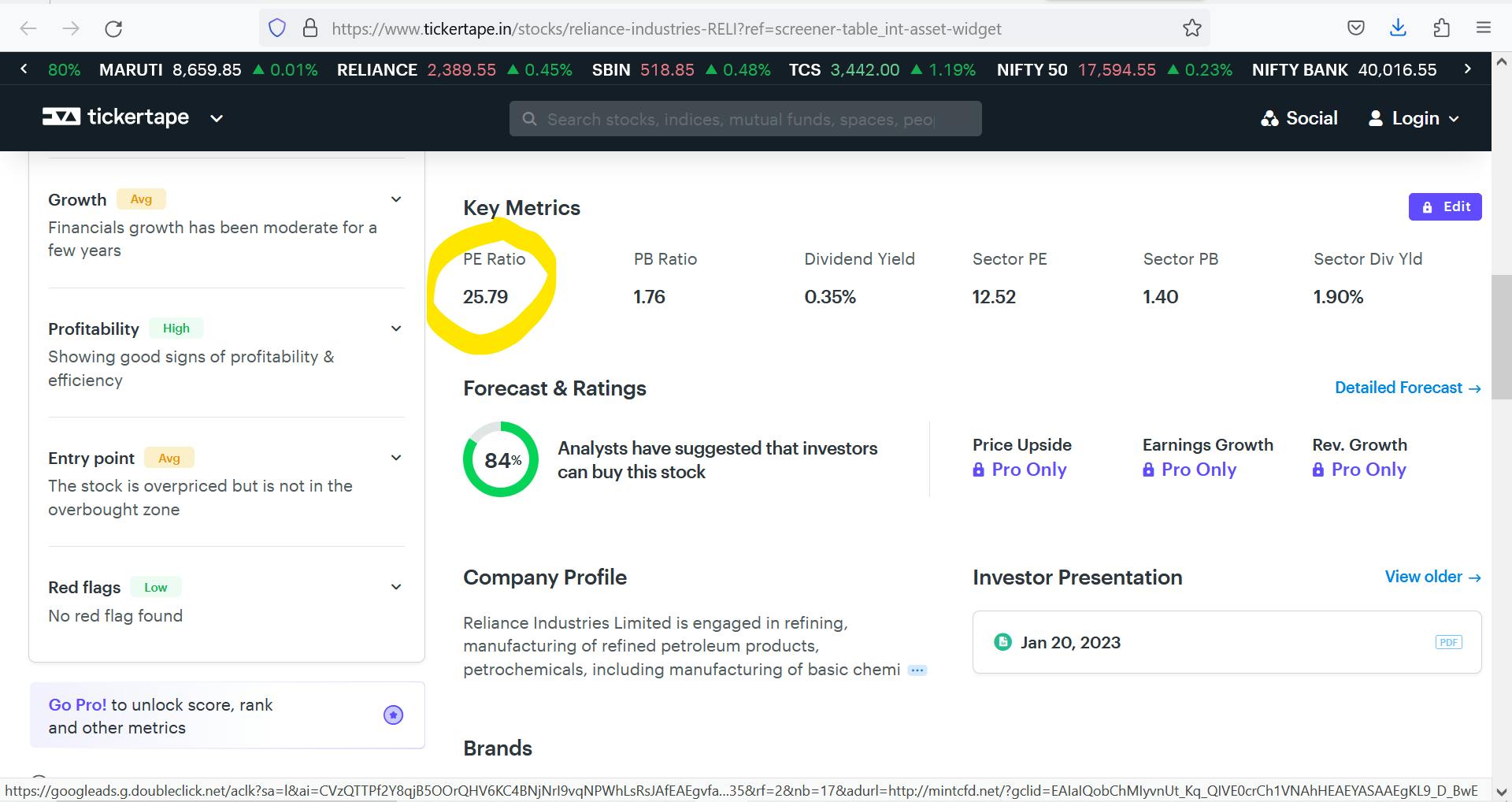This screenshot has height=802, width=1512.
Task: Click the tickertape logo
Action: click(x=116, y=117)
